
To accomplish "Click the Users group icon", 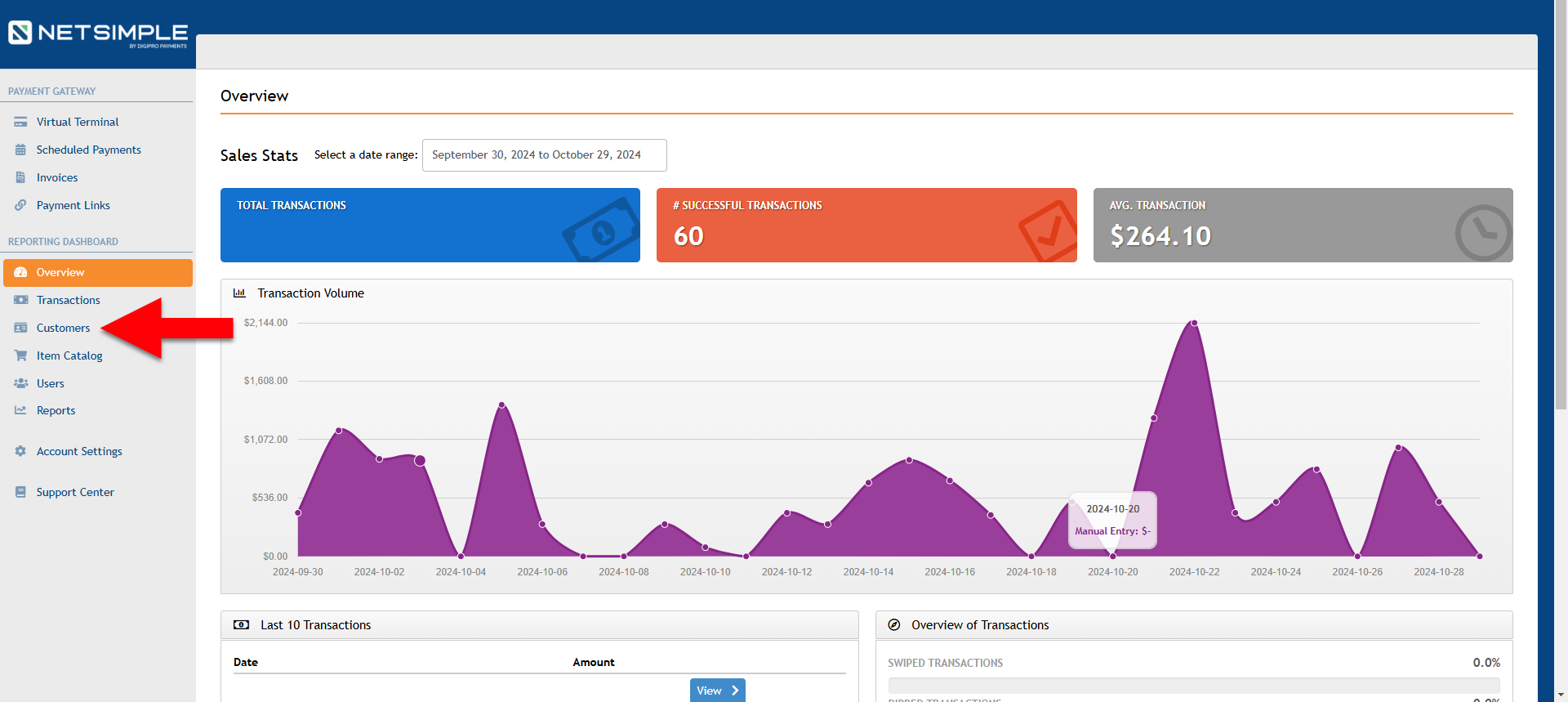I will [20, 383].
